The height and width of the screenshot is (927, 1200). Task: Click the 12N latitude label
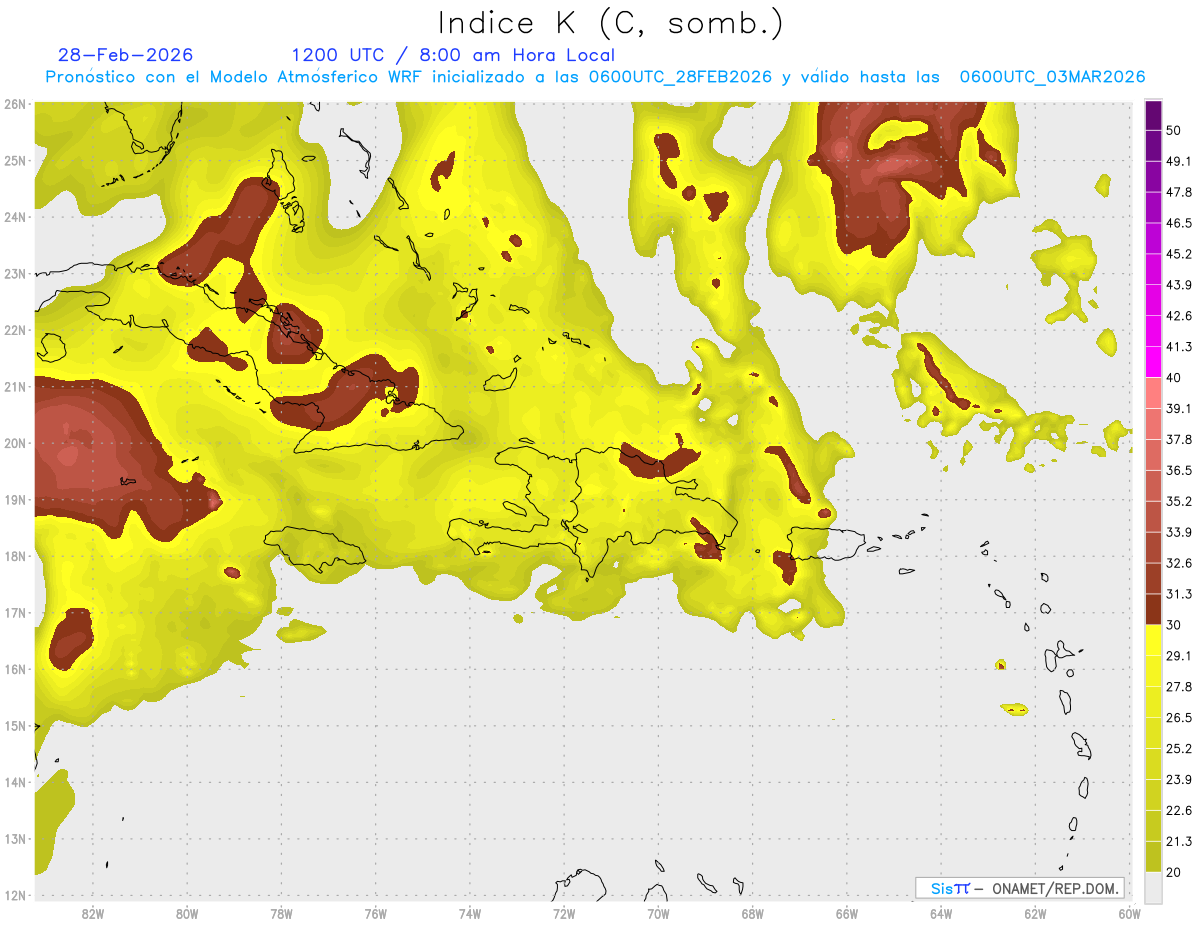coord(15,895)
